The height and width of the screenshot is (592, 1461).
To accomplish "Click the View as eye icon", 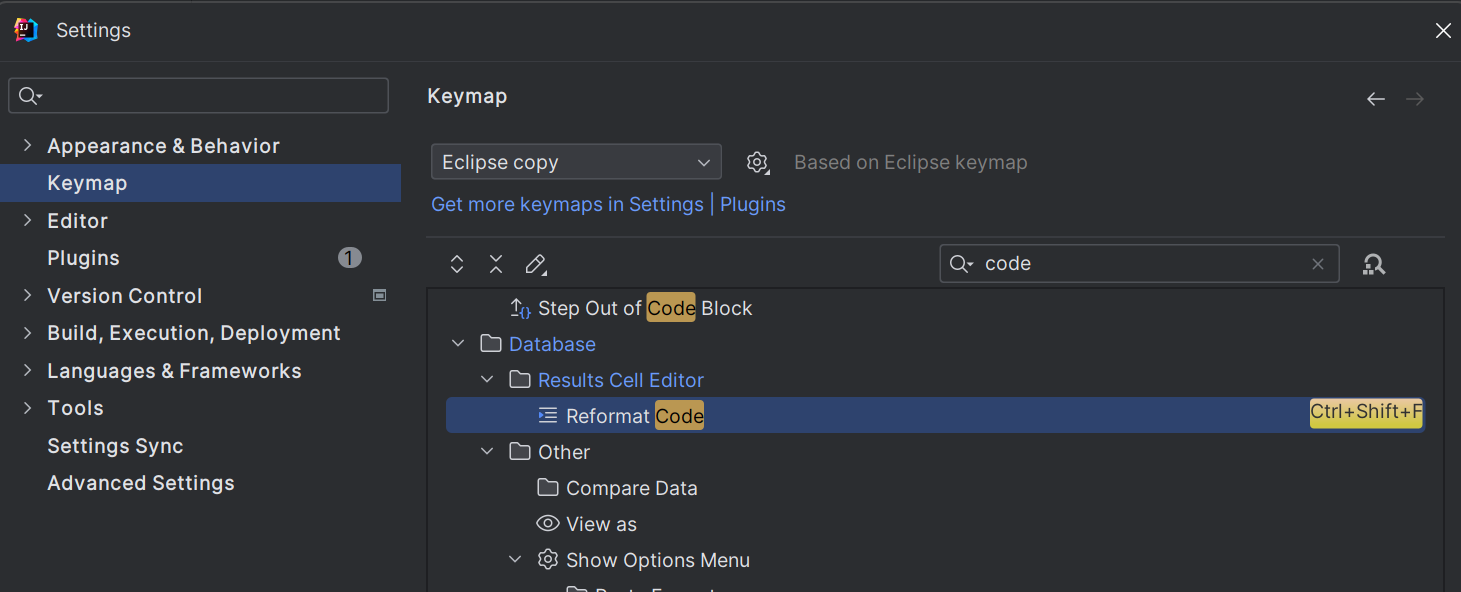I will [x=547, y=524].
